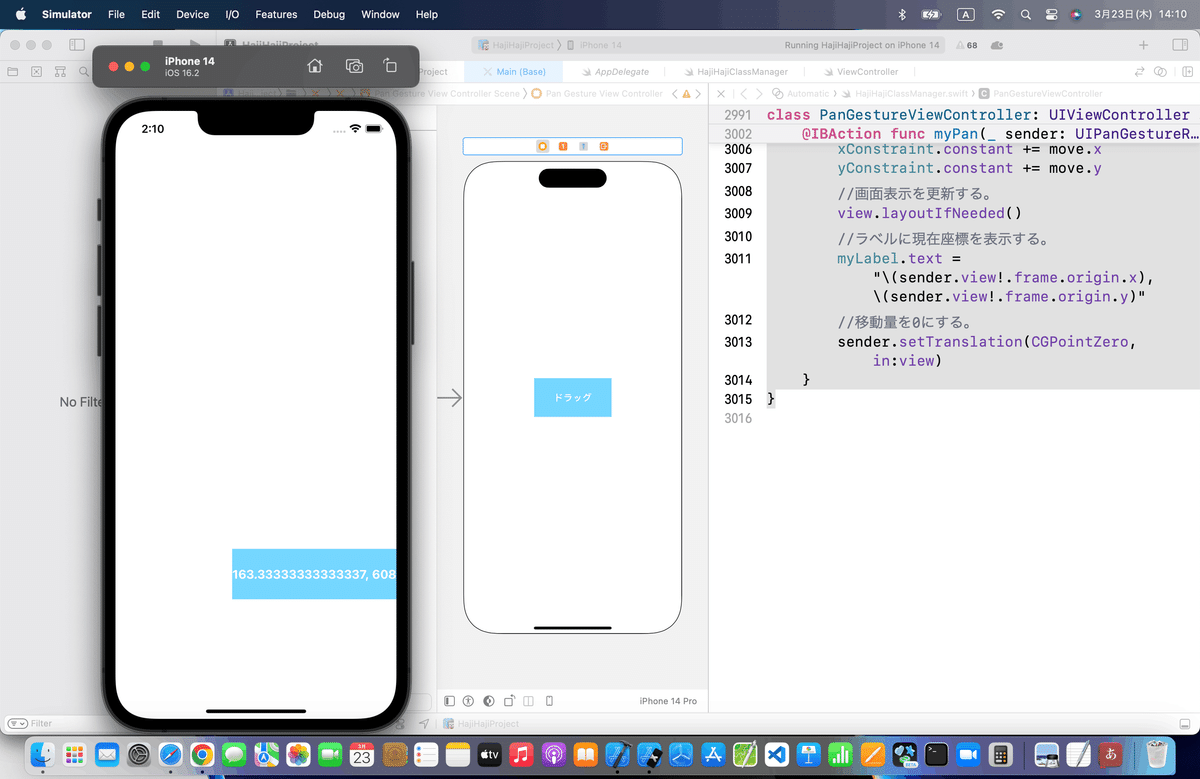The height and width of the screenshot is (779, 1200).
Task: Open Control Center in menu bar
Action: pyautogui.click(x=1051, y=14)
